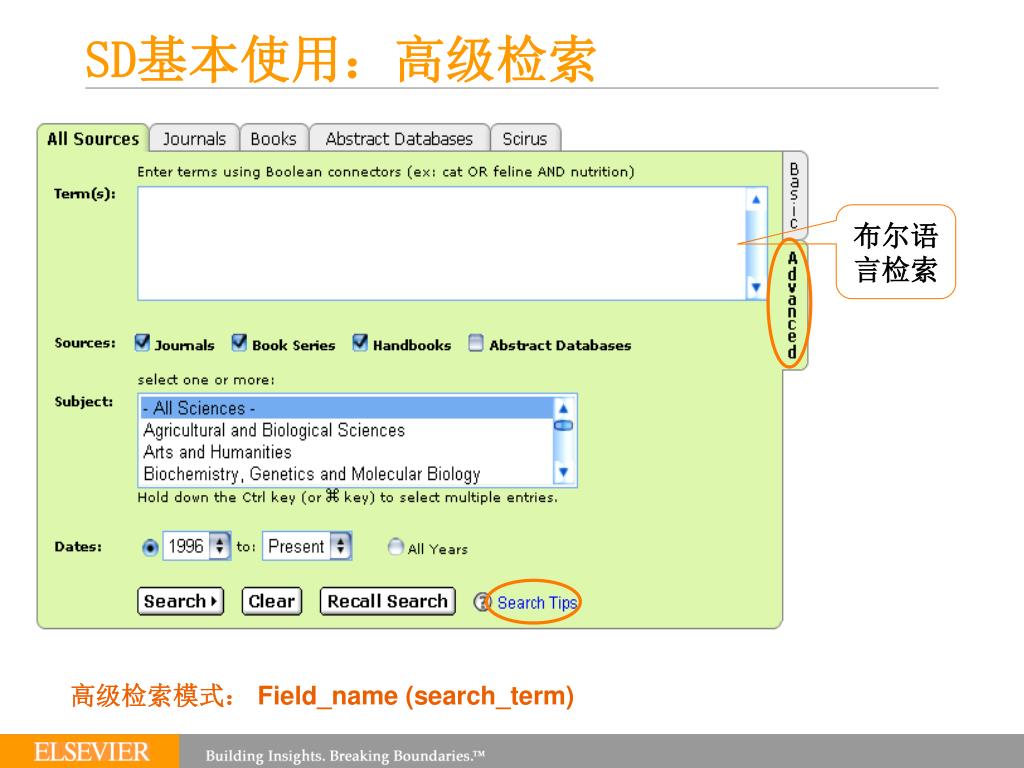
Task: Switch to the Journals tab
Action: pos(194,139)
